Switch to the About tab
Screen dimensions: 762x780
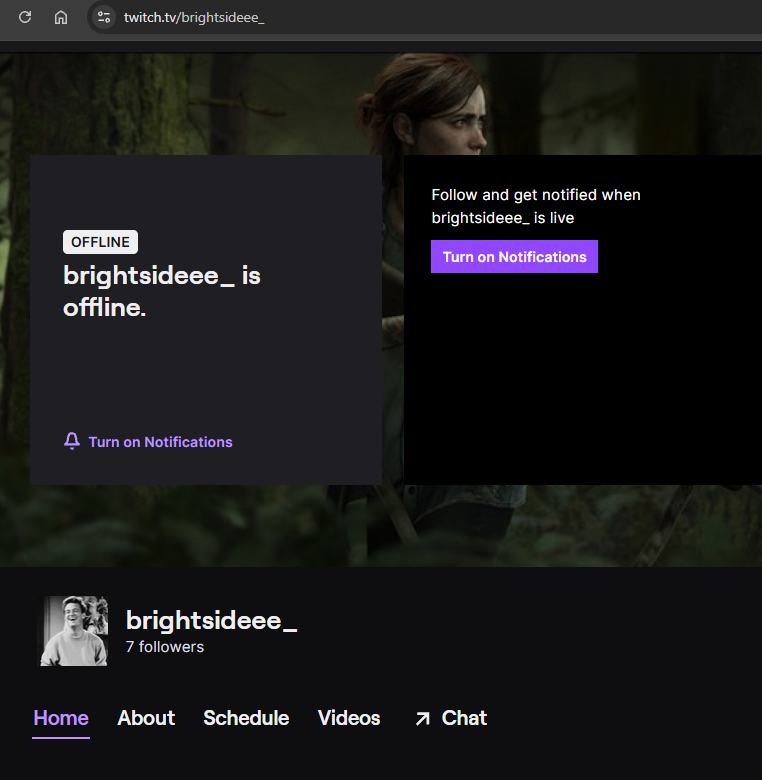point(146,718)
